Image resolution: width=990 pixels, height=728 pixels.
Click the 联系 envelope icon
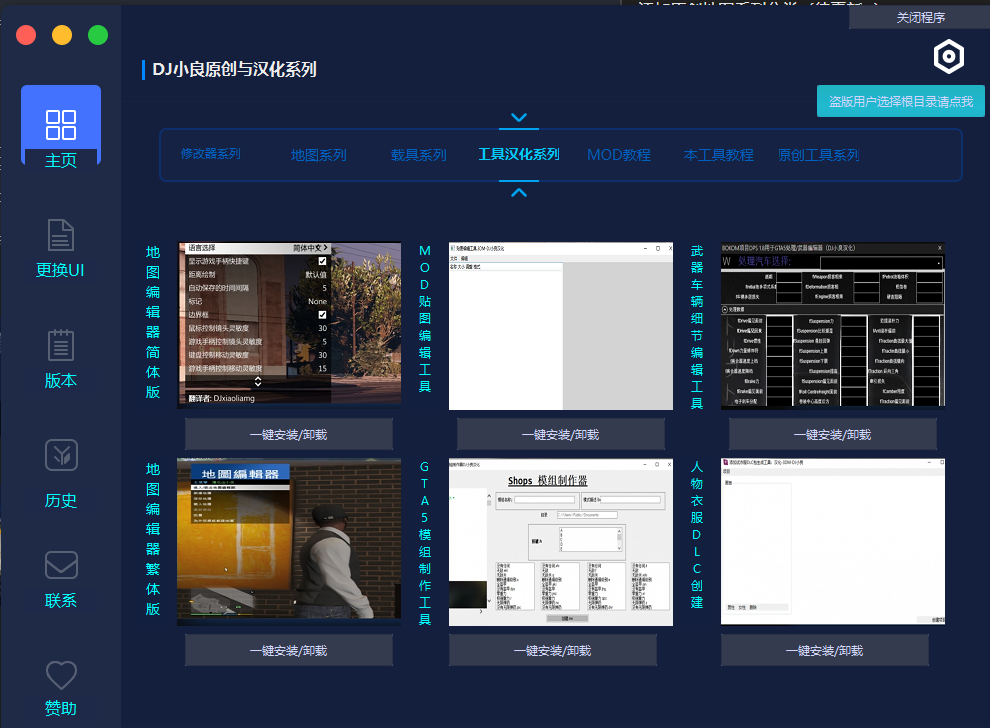point(61,565)
